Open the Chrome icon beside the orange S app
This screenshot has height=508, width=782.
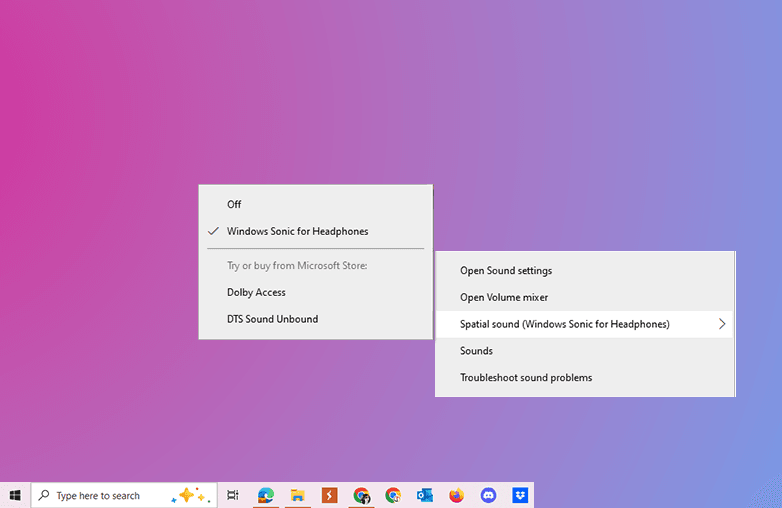tap(362, 496)
